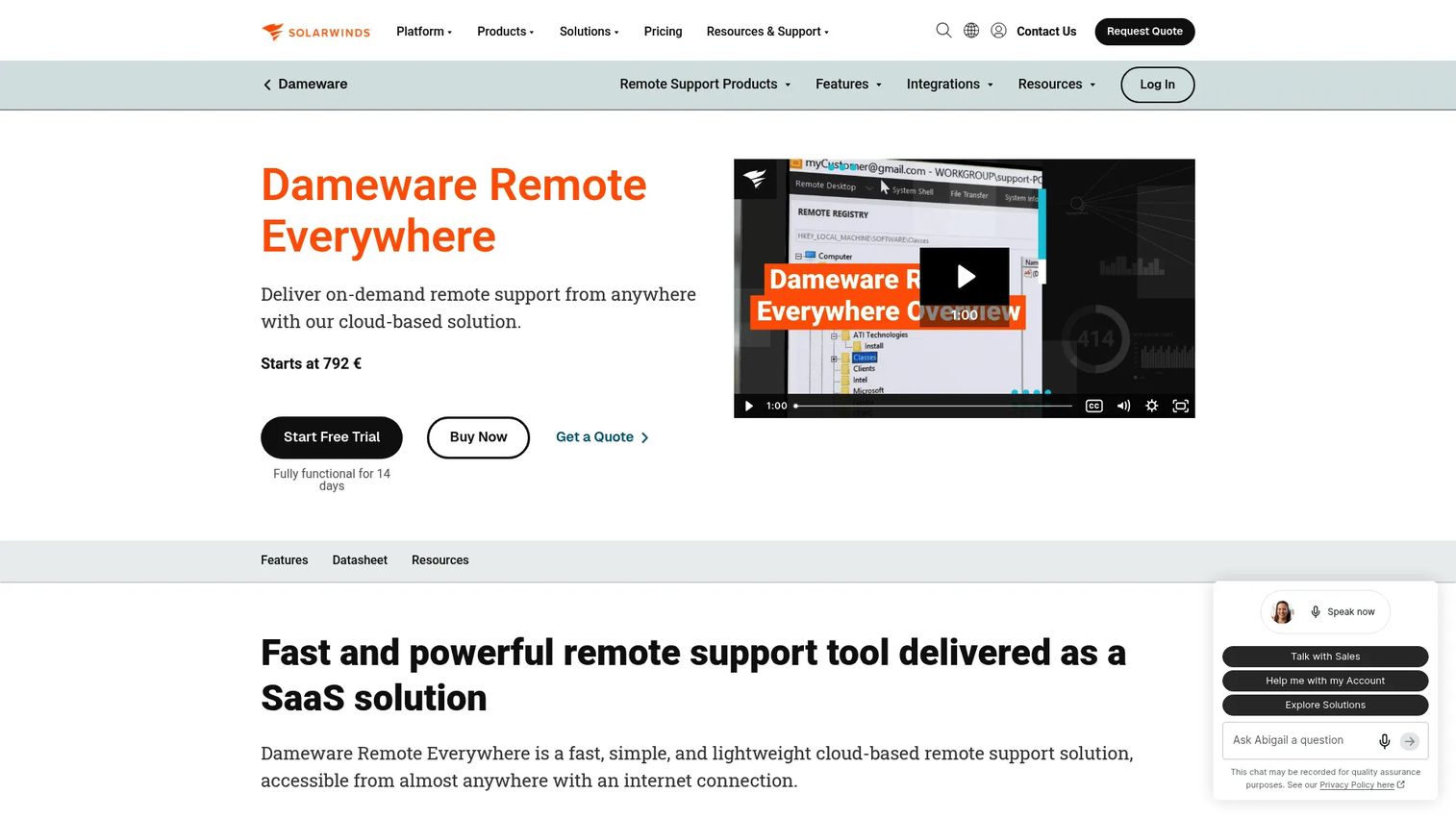The height and width of the screenshot is (818, 1456).
Task: Expand the Features dropdown in Dameware bar
Action: (x=848, y=85)
